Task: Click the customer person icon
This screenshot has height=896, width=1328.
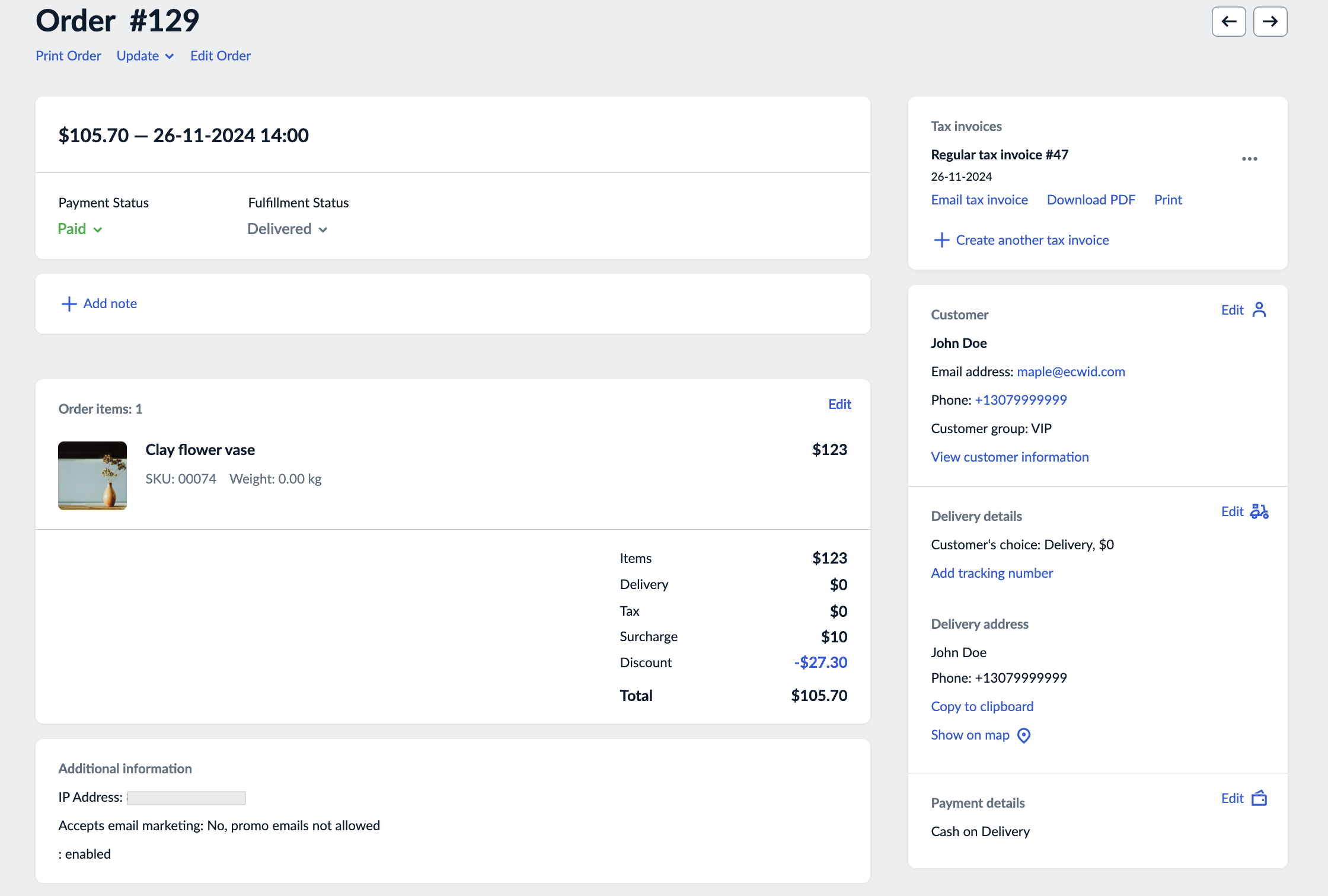Action: click(x=1259, y=310)
